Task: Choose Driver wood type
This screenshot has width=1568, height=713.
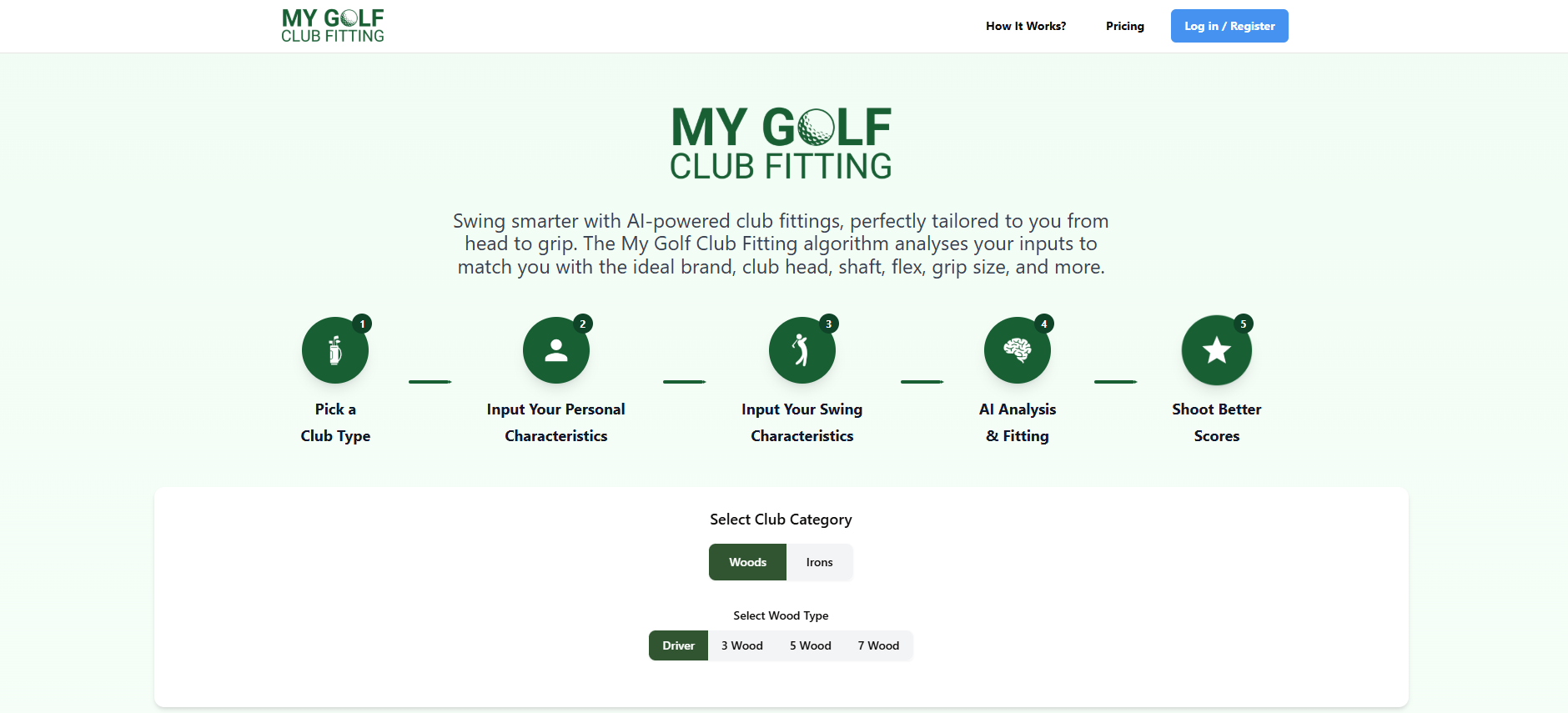Action: [x=678, y=645]
